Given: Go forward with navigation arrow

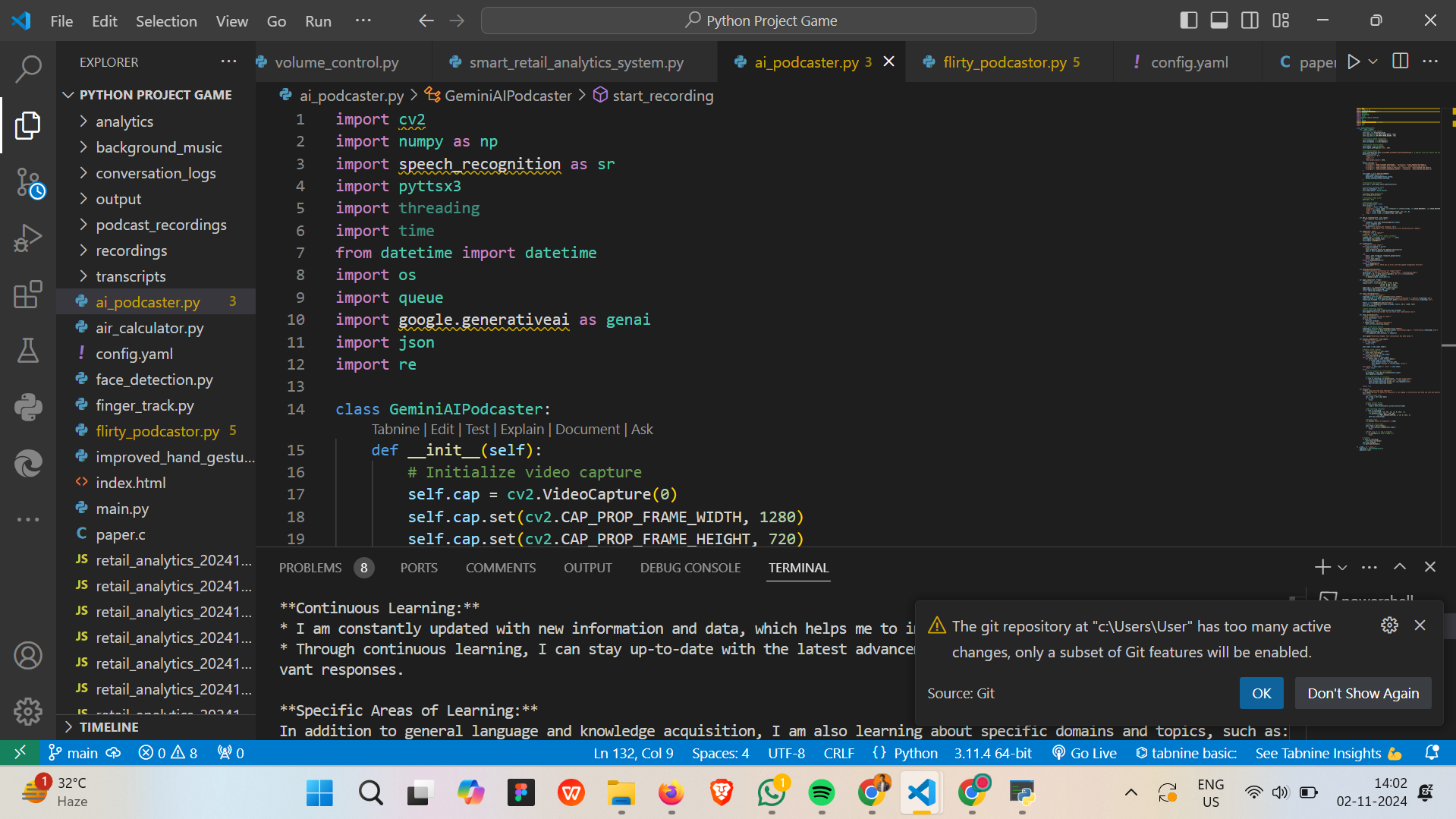Looking at the screenshot, I should tap(457, 20).
